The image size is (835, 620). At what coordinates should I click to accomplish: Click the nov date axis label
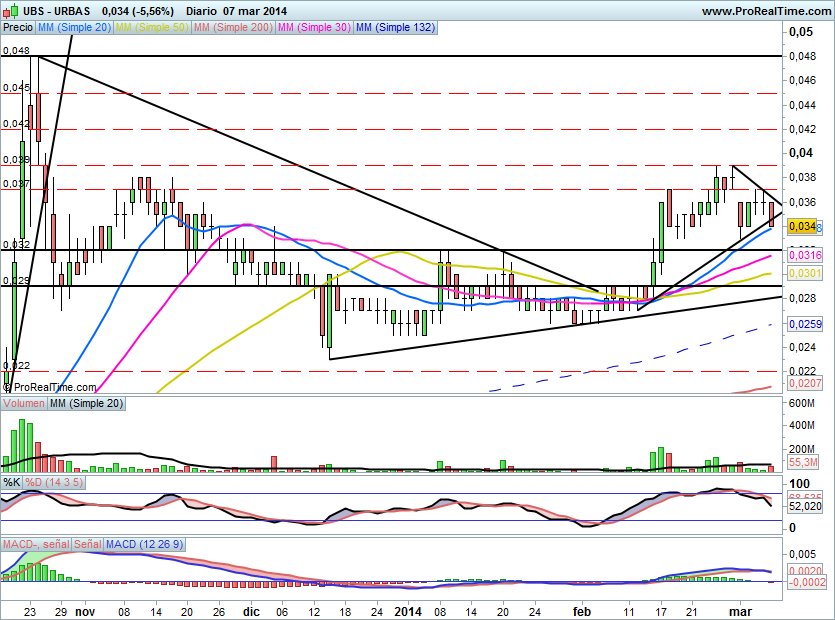[x=85, y=611]
